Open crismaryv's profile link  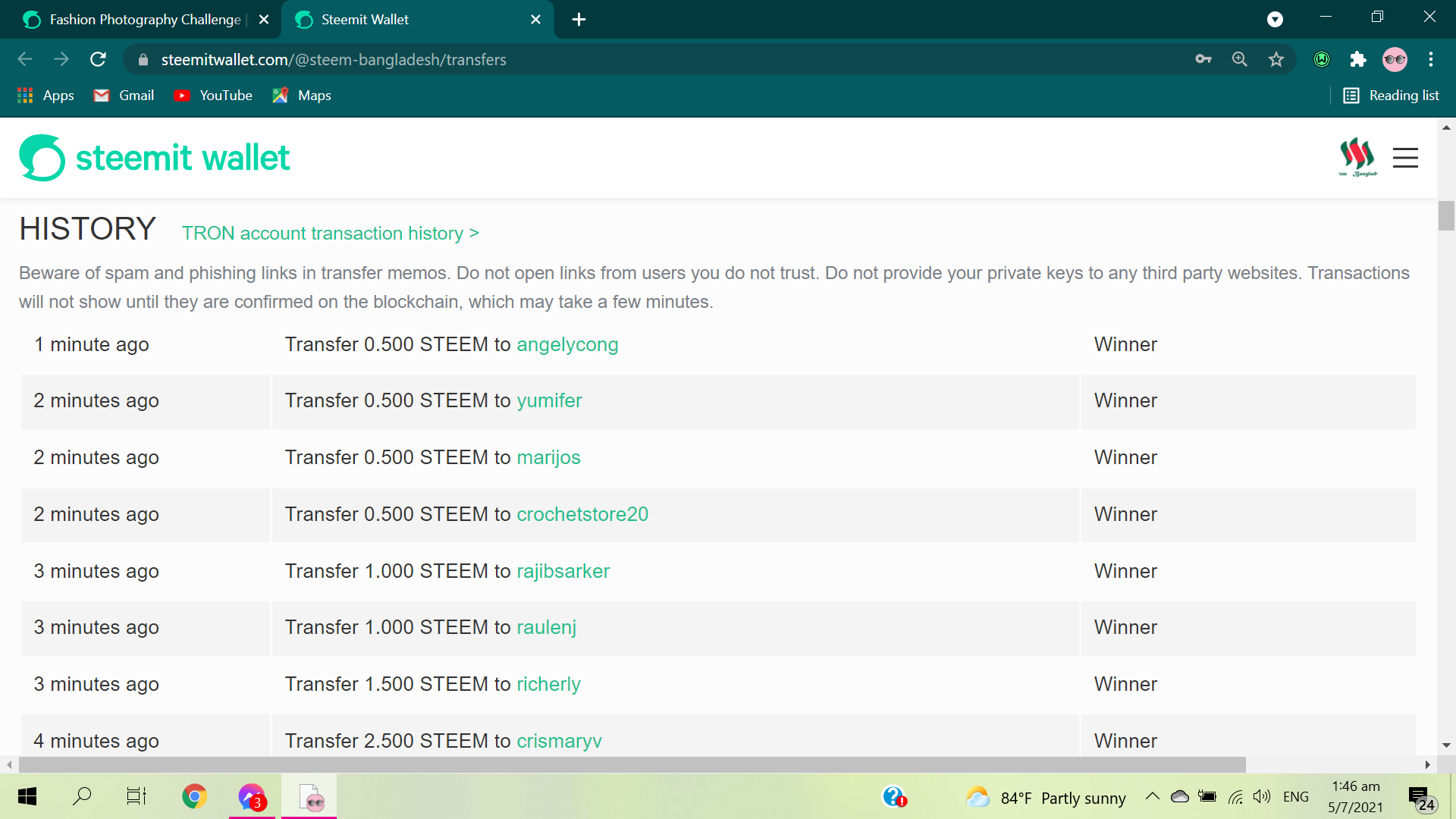(559, 741)
